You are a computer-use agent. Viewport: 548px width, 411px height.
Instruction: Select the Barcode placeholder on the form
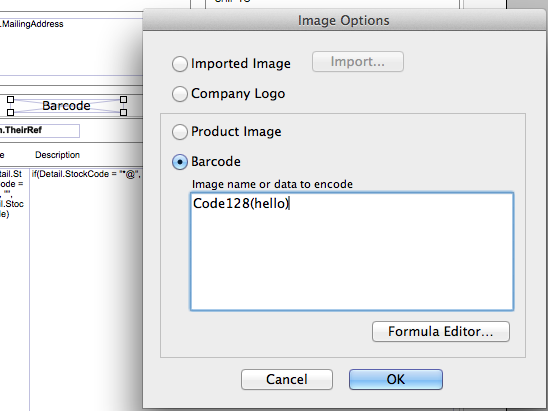(66, 106)
